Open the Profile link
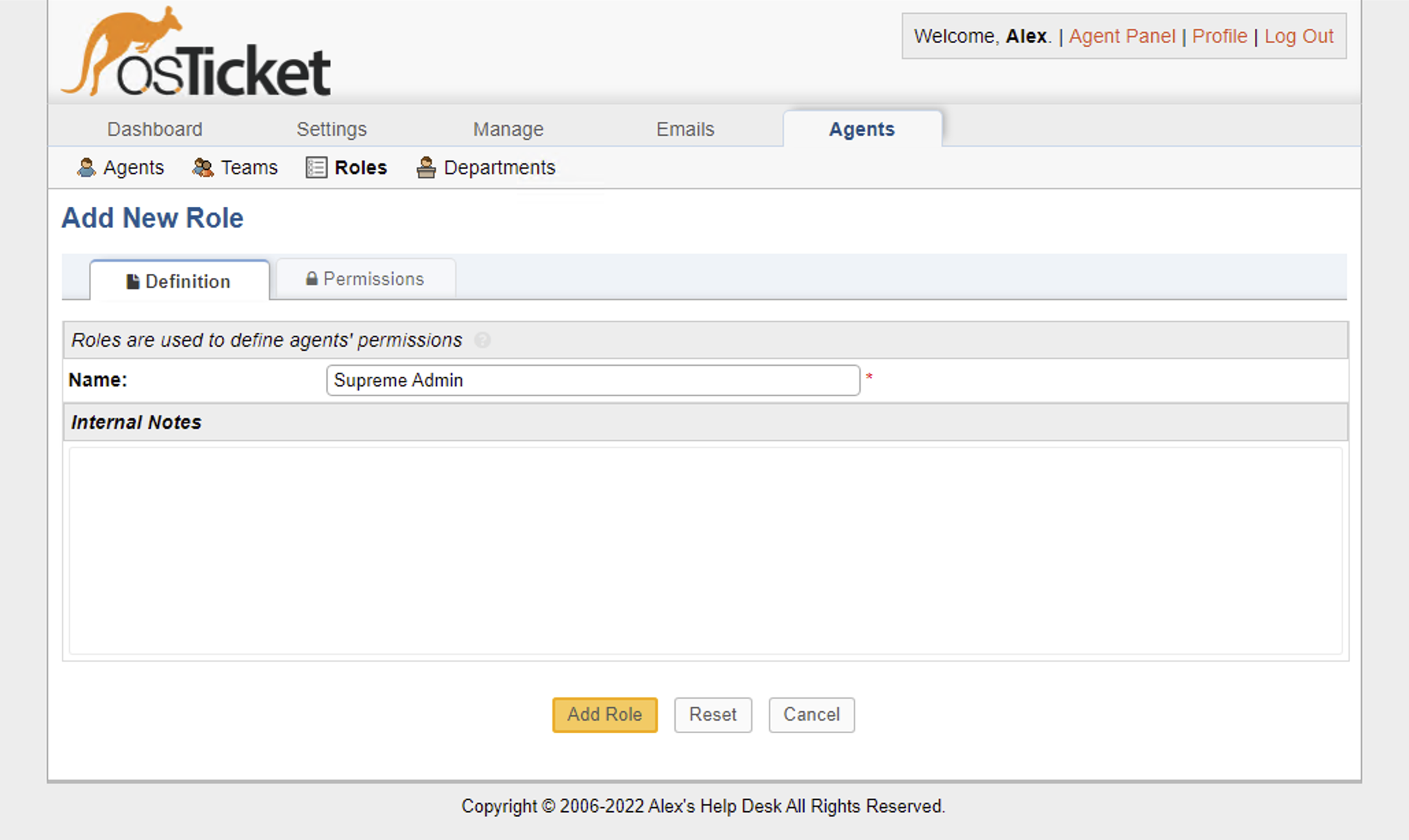Viewport: 1409px width, 840px height. [1219, 36]
